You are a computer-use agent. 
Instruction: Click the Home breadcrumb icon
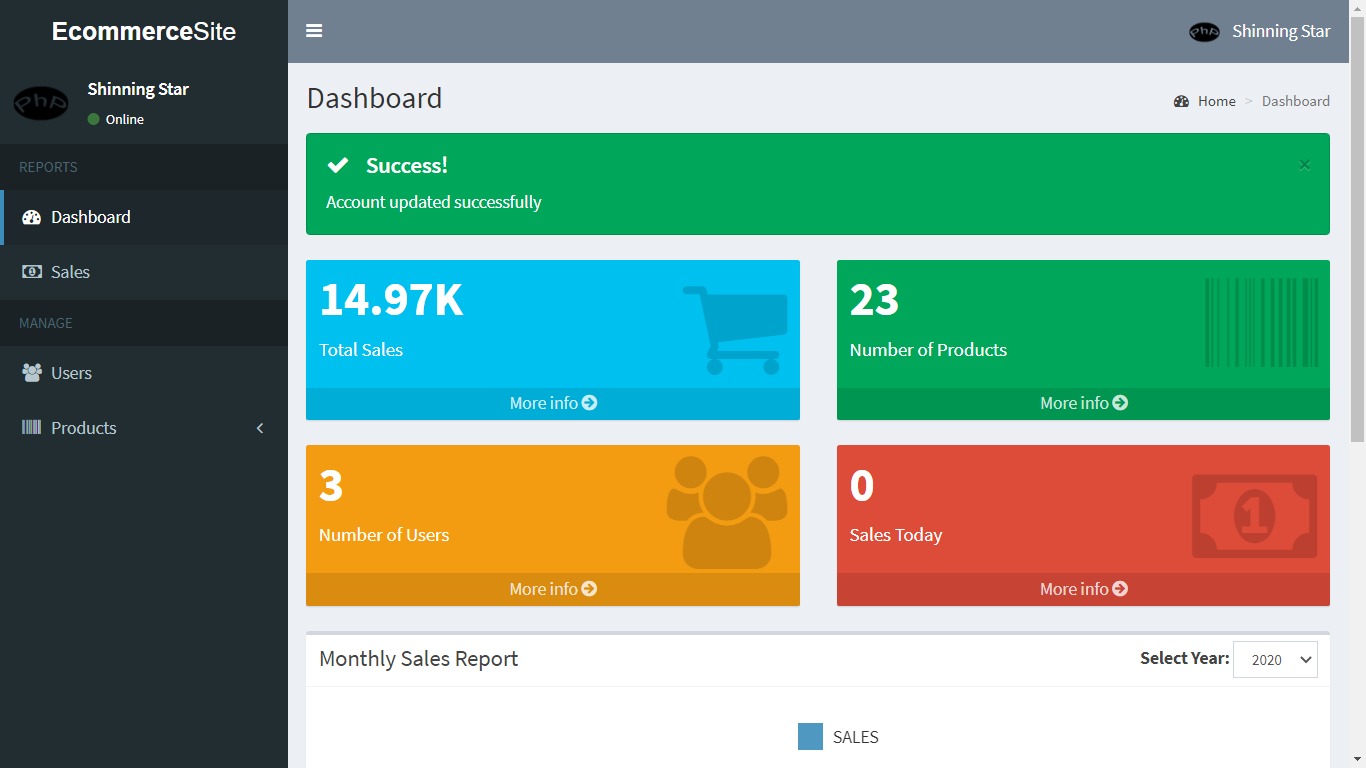click(x=1181, y=101)
